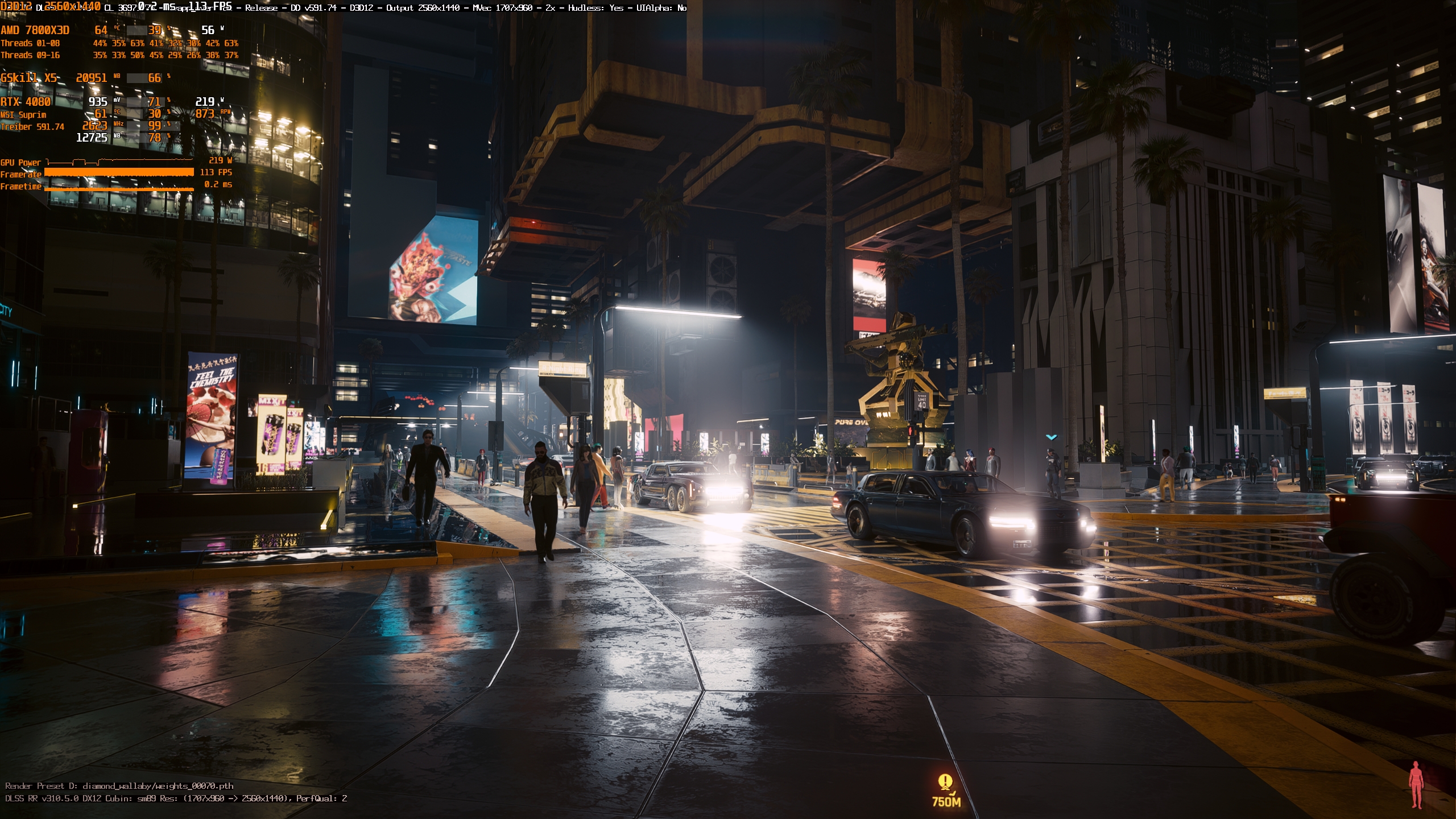The height and width of the screenshot is (819, 1456).
Task: Click the AMD 7800X3D overlay label
Action: [x=35, y=30]
